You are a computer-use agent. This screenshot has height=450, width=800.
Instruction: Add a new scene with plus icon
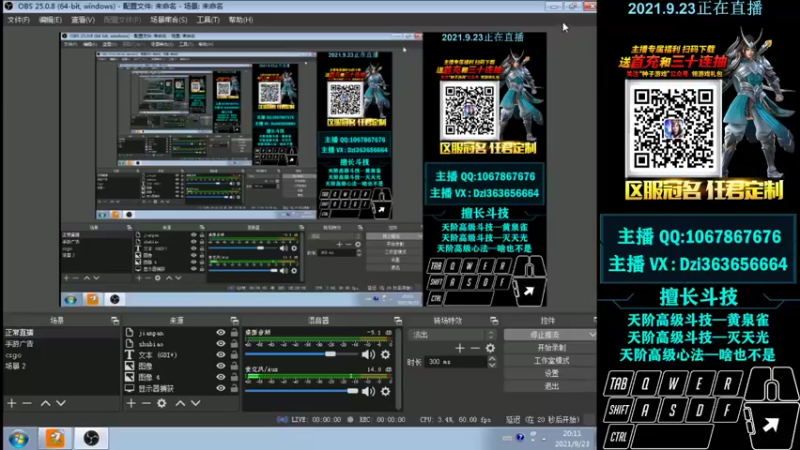coord(12,403)
